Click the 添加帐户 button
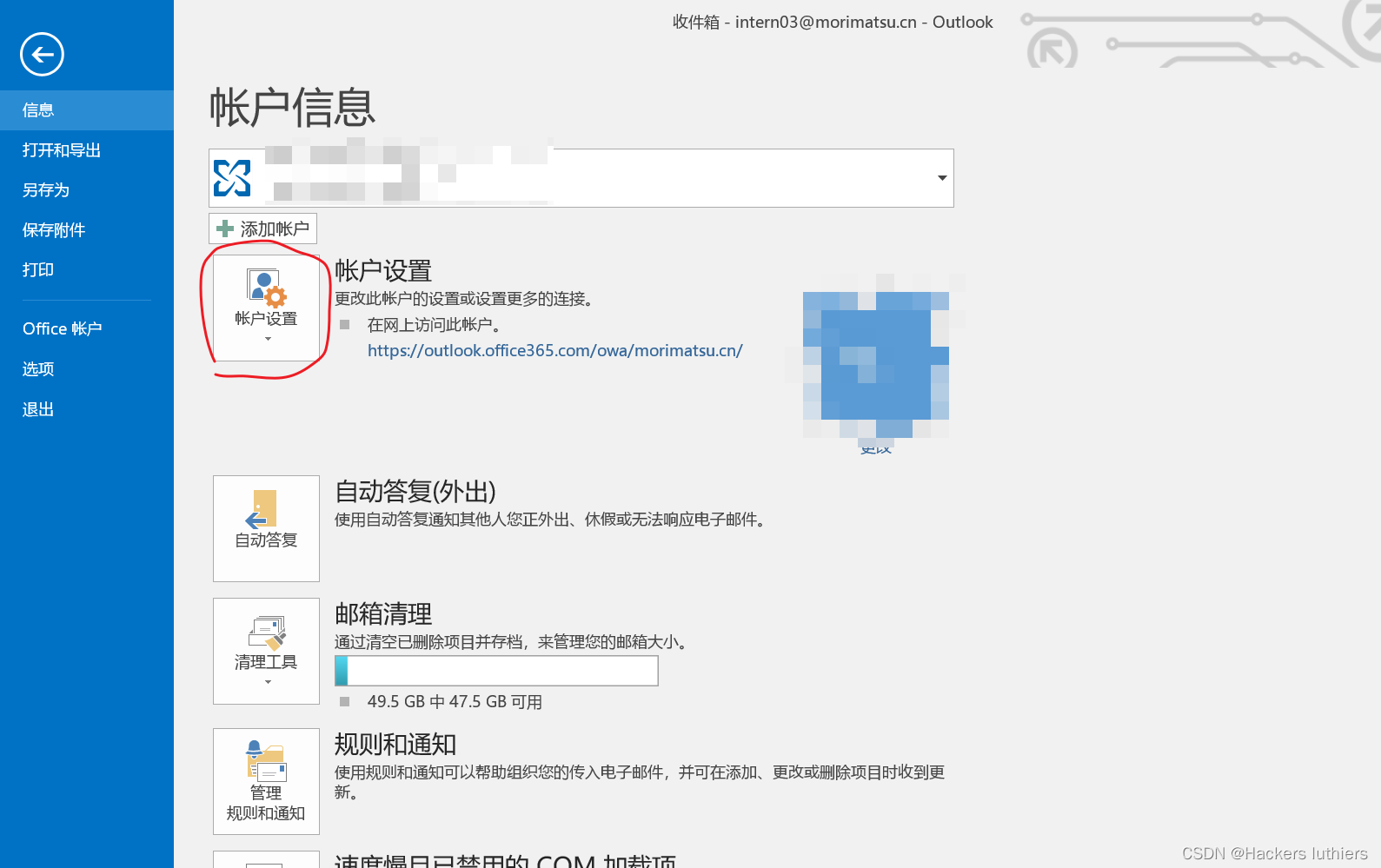The height and width of the screenshot is (868, 1381). 262,229
